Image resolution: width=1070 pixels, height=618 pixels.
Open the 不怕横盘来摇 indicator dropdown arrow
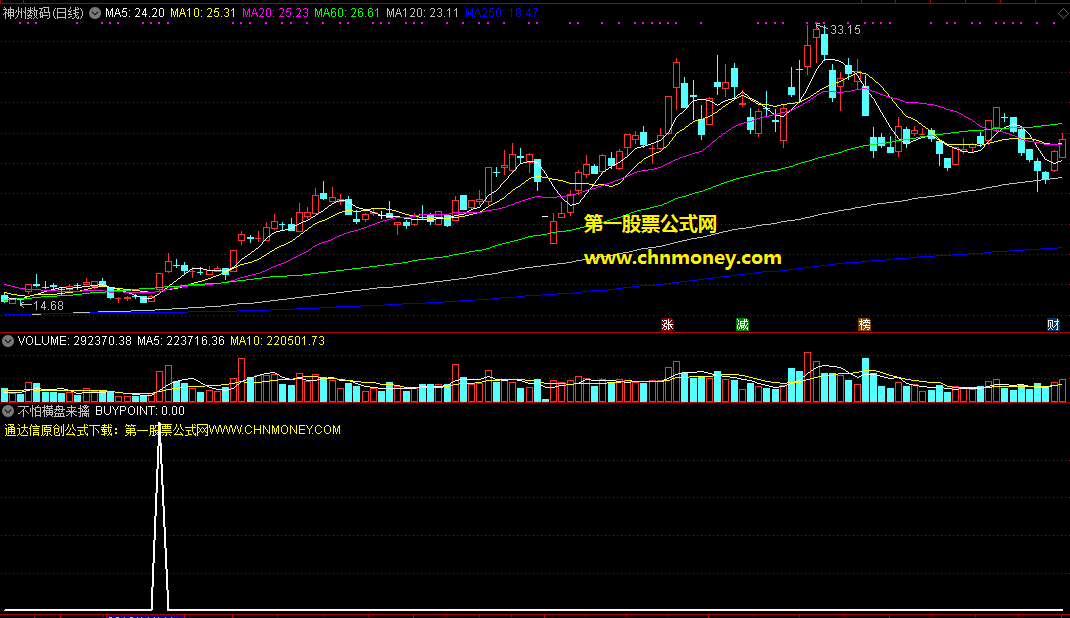tap(8, 411)
